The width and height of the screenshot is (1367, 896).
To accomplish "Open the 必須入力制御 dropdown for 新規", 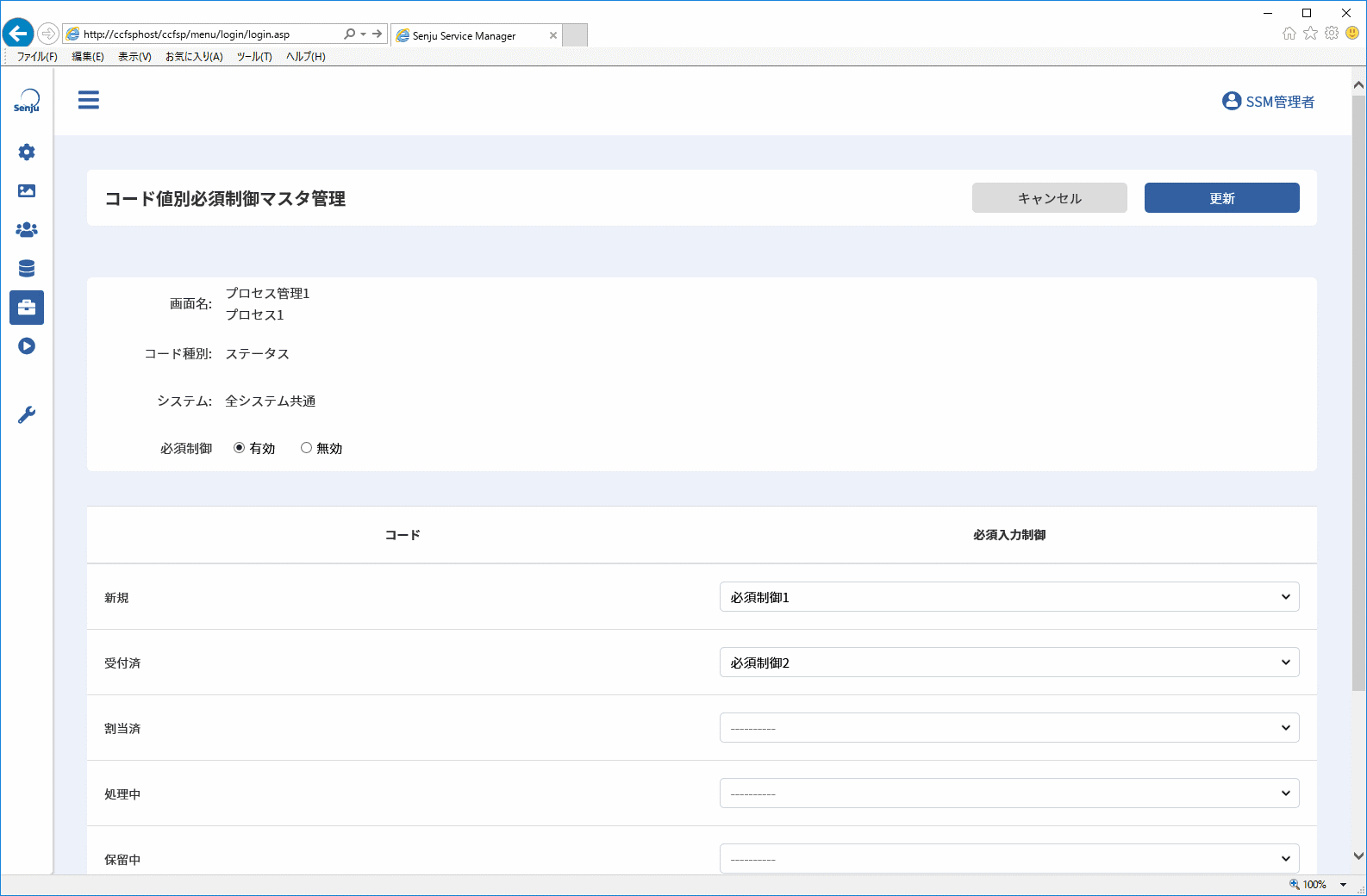I will pos(1009,597).
